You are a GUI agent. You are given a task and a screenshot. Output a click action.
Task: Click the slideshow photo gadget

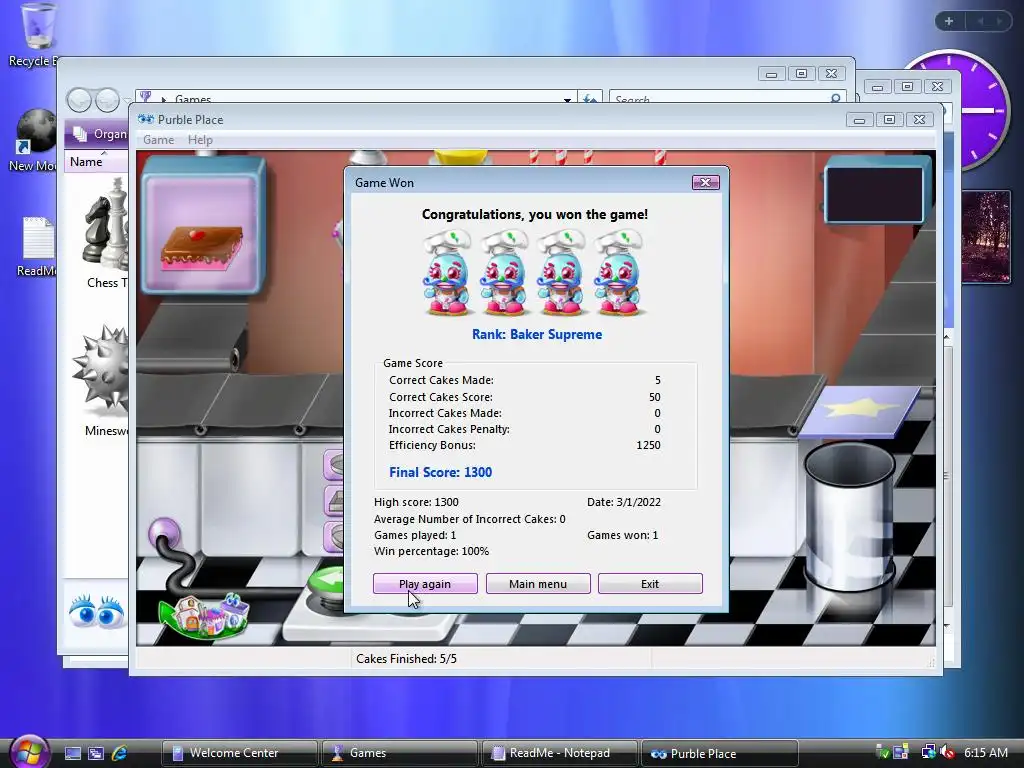(x=985, y=236)
